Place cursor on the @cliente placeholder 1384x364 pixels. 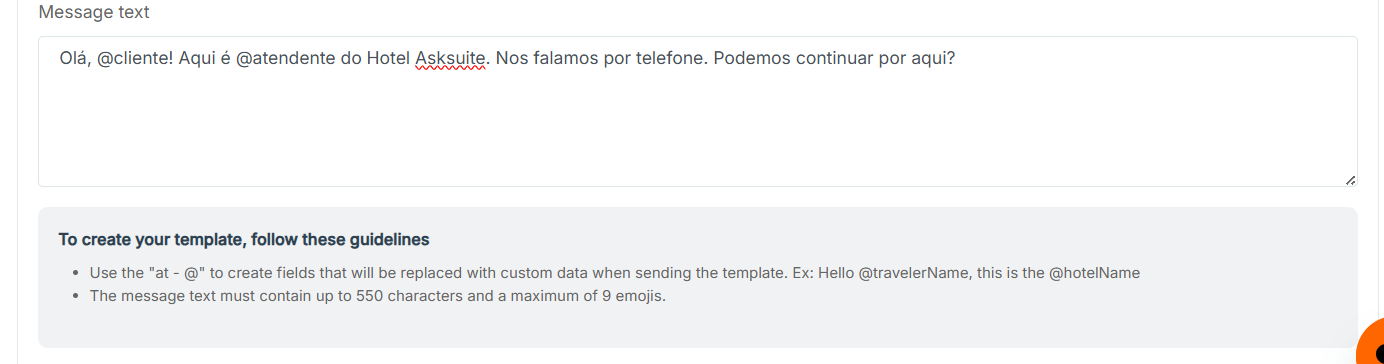(x=136, y=59)
